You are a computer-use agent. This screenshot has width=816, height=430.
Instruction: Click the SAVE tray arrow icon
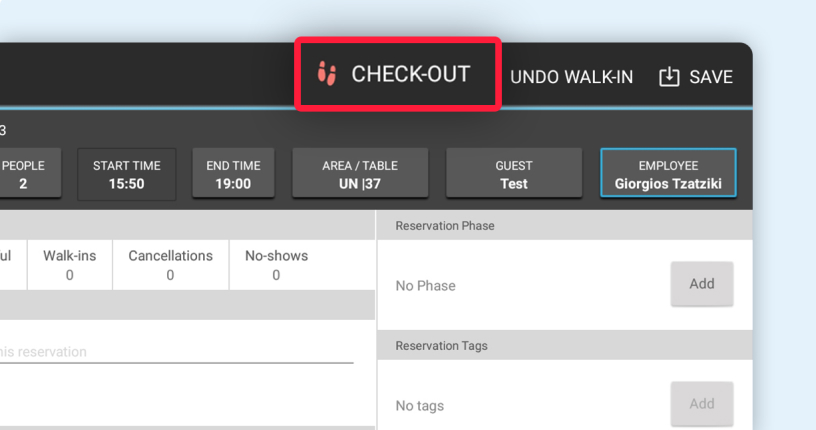pyautogui.click(x=669, y=77)
